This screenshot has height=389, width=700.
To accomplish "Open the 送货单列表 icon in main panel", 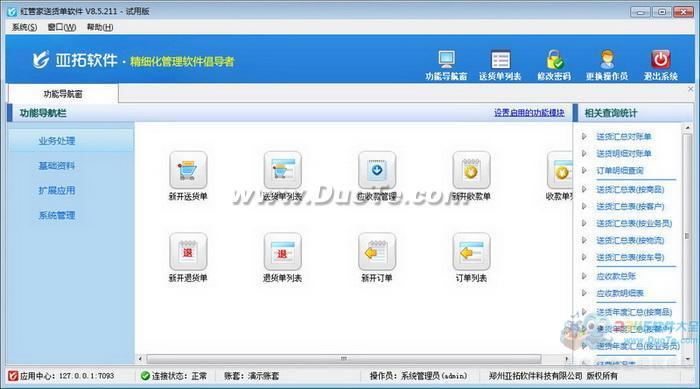I will [283, 170].
